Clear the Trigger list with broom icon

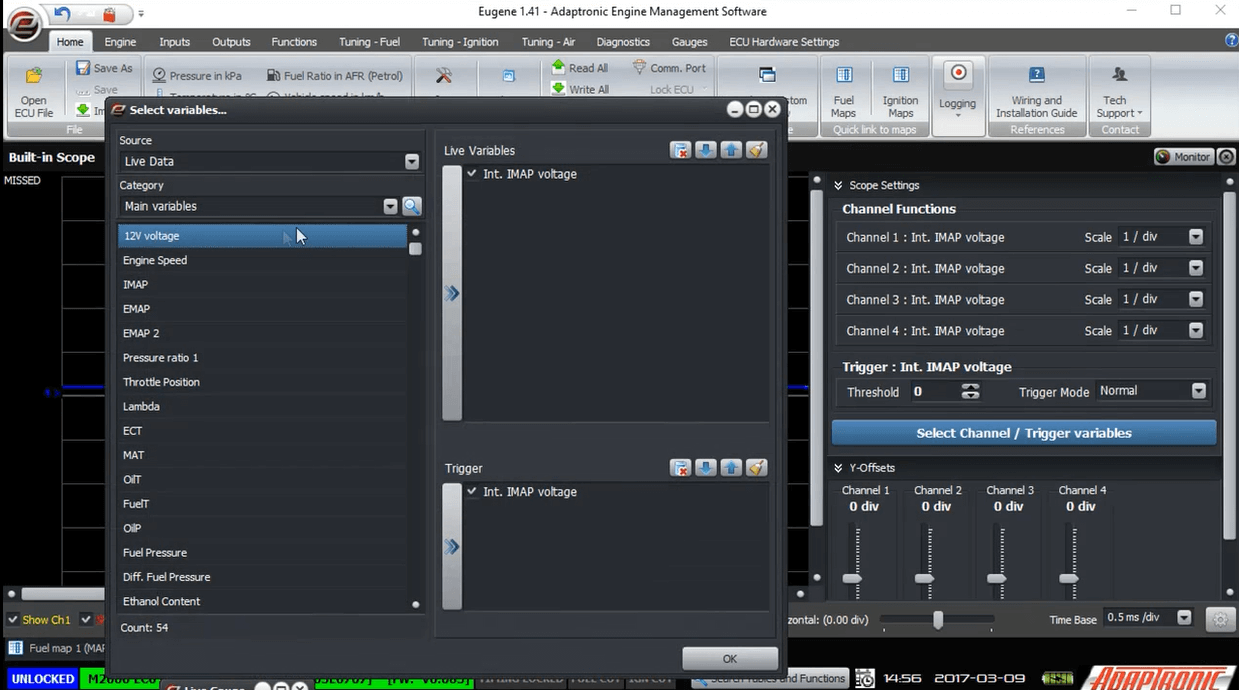[757, 468]
